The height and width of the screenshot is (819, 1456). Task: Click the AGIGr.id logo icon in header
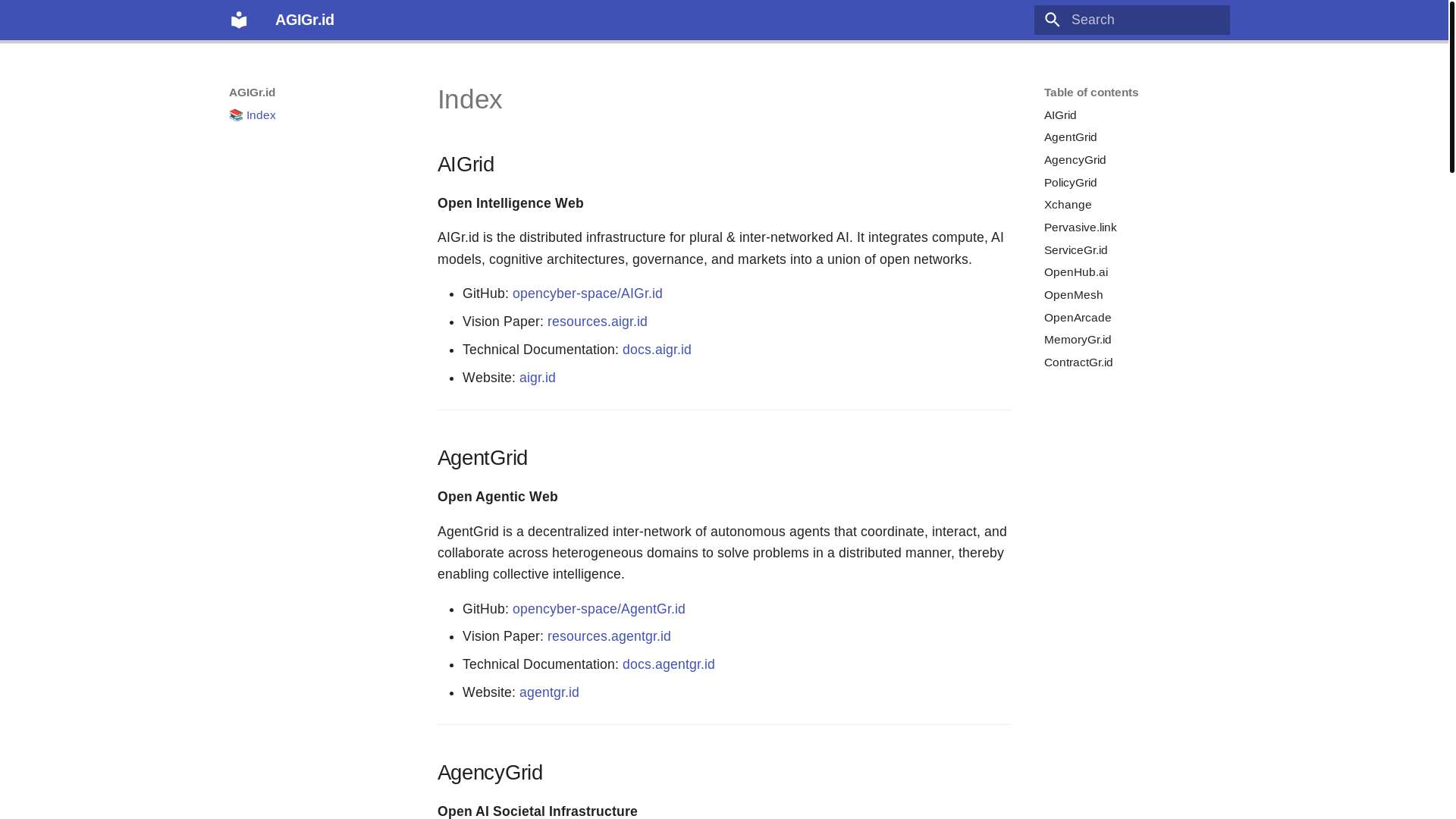coord(239,20)
